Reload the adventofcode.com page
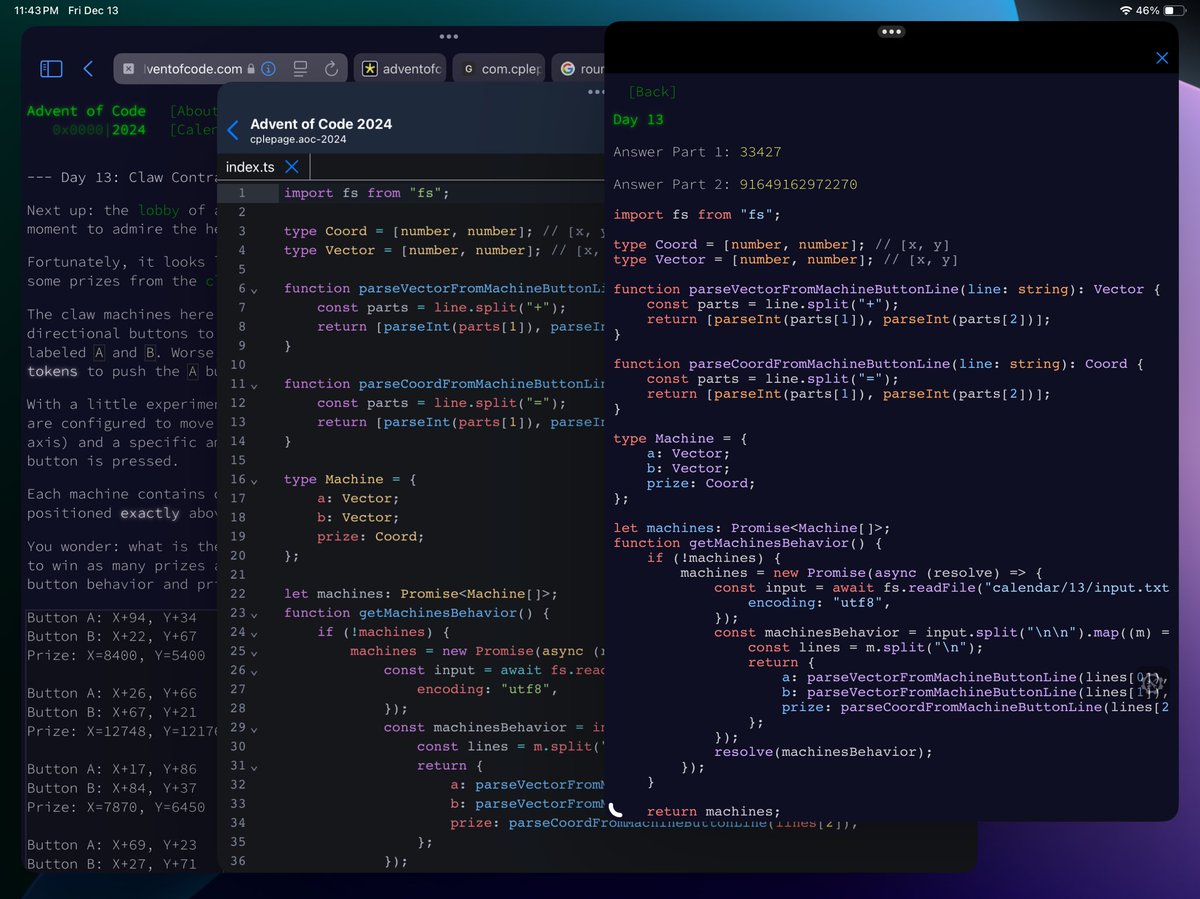This screenshot has width=1200, height=899. [x=331, y=69]
